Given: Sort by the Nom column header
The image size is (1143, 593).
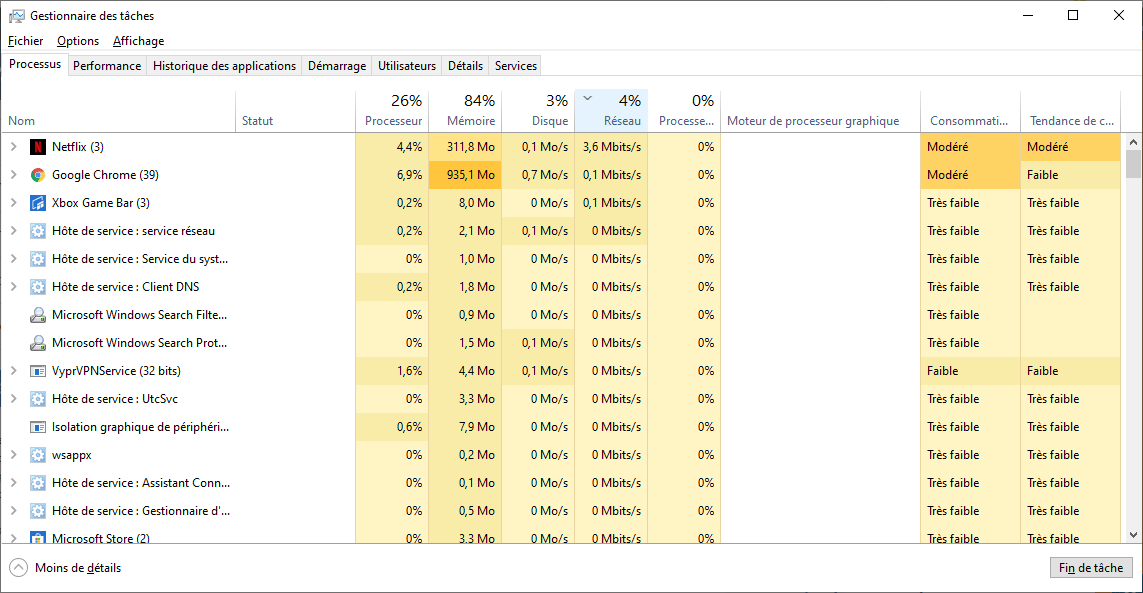Looking at the screenshot, I should pyautogui.click(x=119, y=112).
